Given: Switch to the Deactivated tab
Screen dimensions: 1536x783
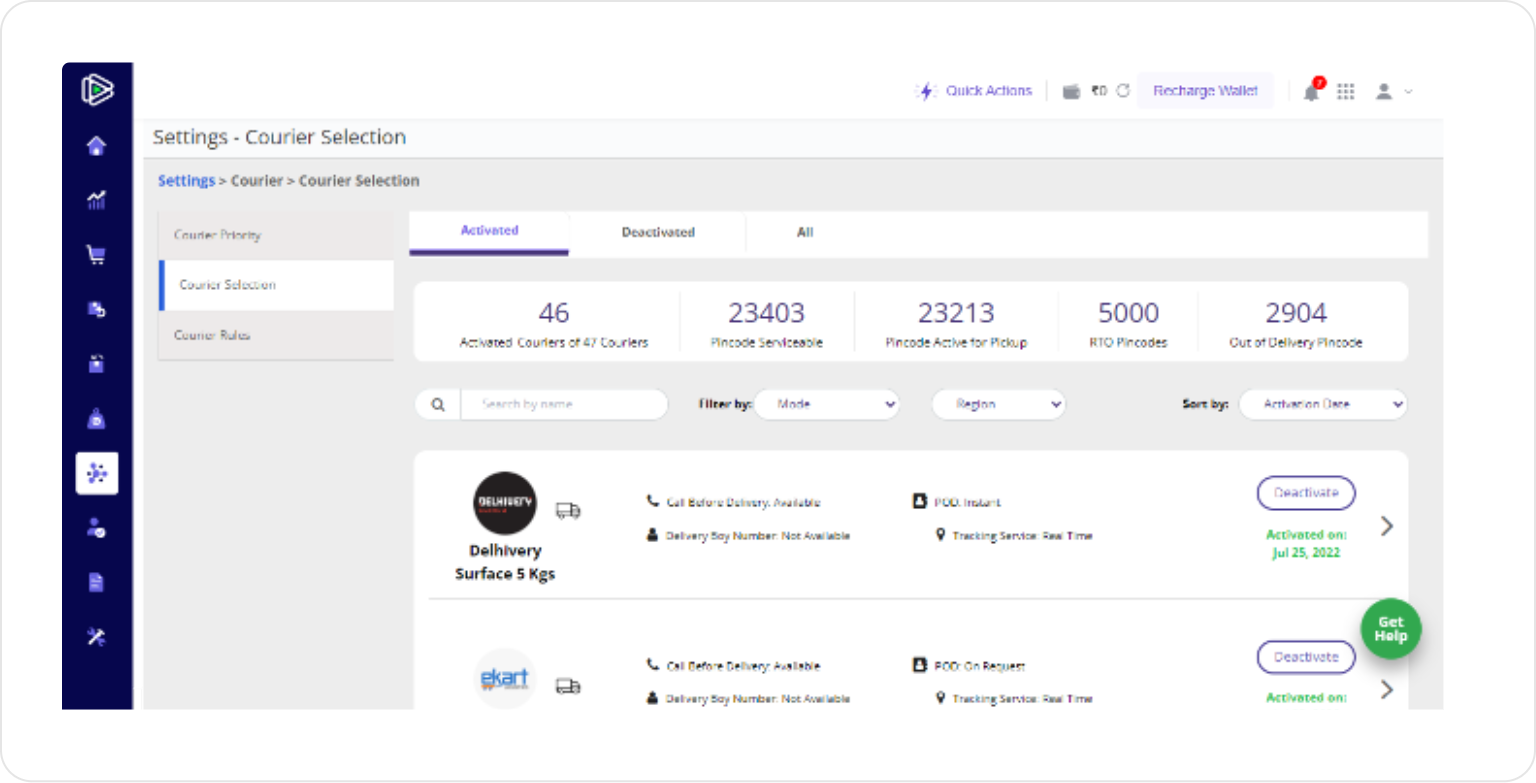Looking at the screenshot, I should pos(658,232).
